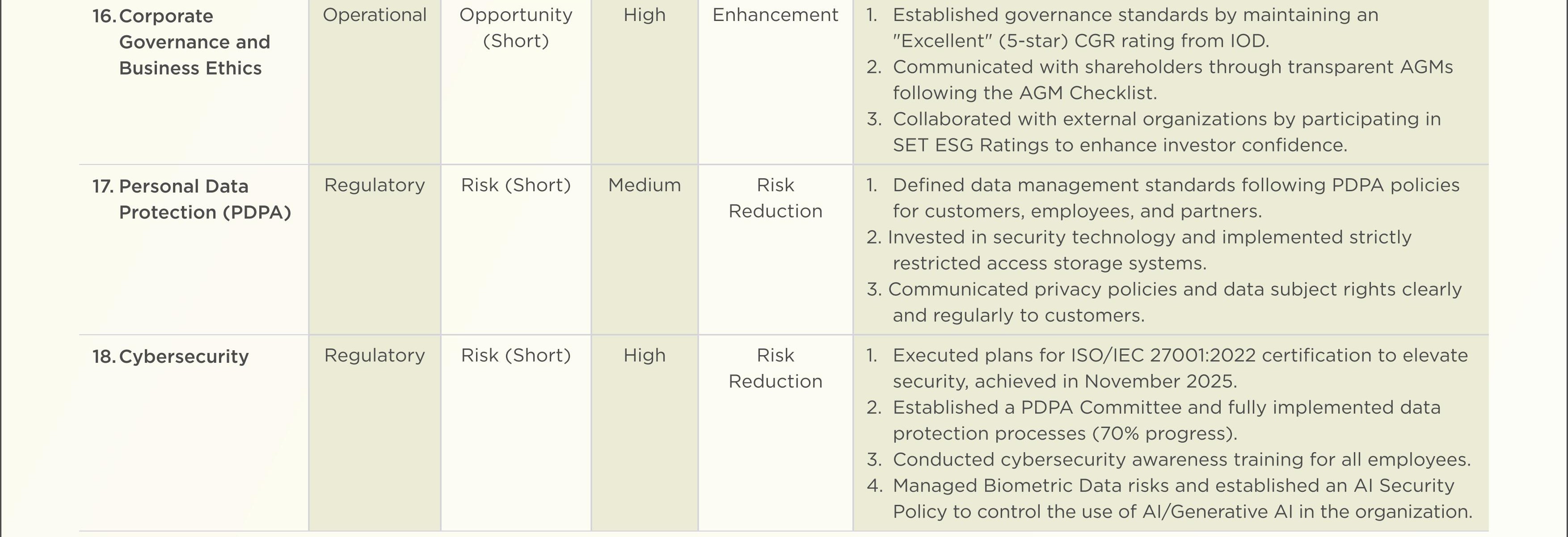Click the Operational cell for row 16
The image size is (1568, 537).
tap(375, 15)
